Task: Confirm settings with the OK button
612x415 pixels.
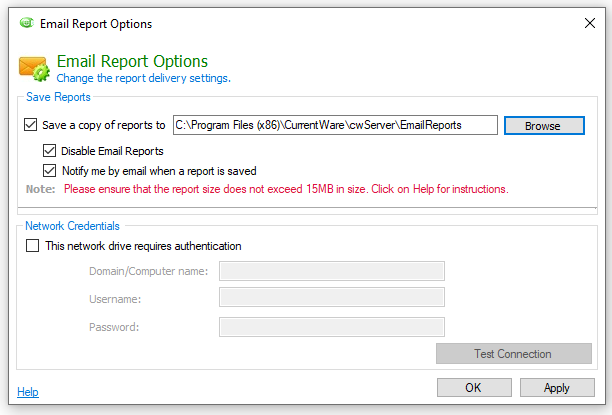Action: [474, 387]
